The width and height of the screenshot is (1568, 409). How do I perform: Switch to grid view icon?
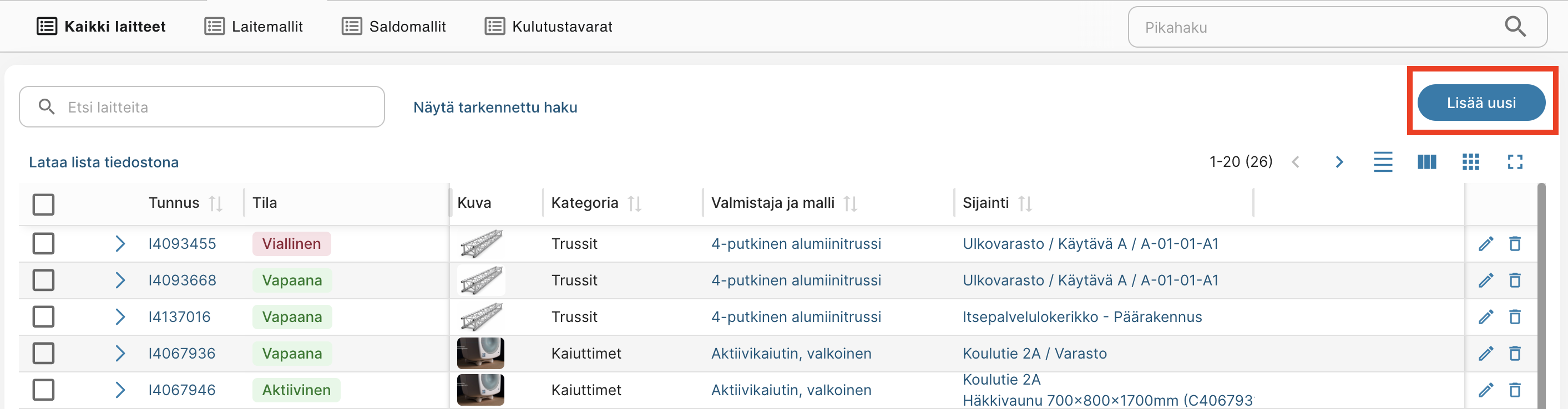(x=1470, y=162)
